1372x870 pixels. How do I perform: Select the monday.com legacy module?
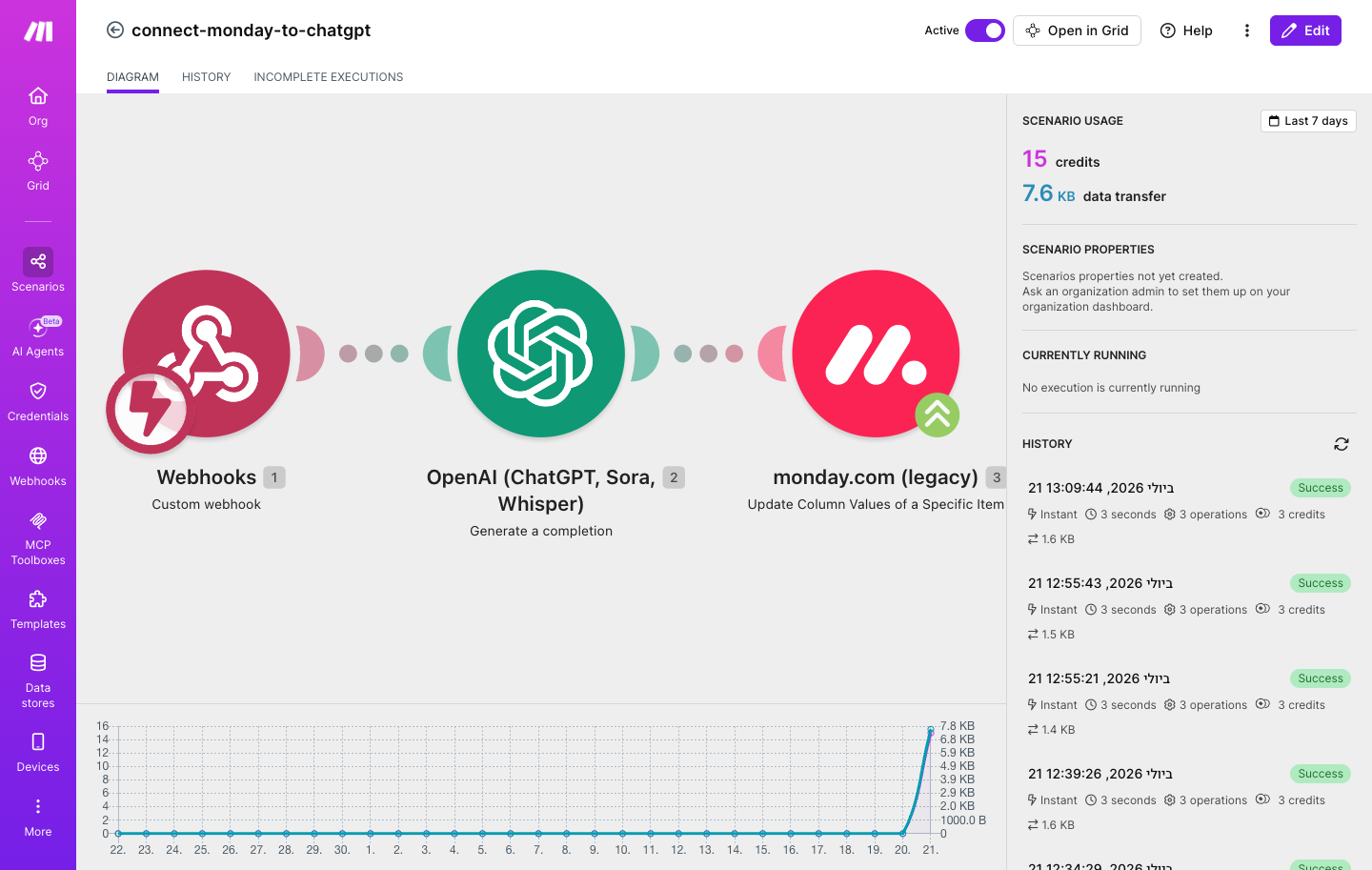click(876, 354)
